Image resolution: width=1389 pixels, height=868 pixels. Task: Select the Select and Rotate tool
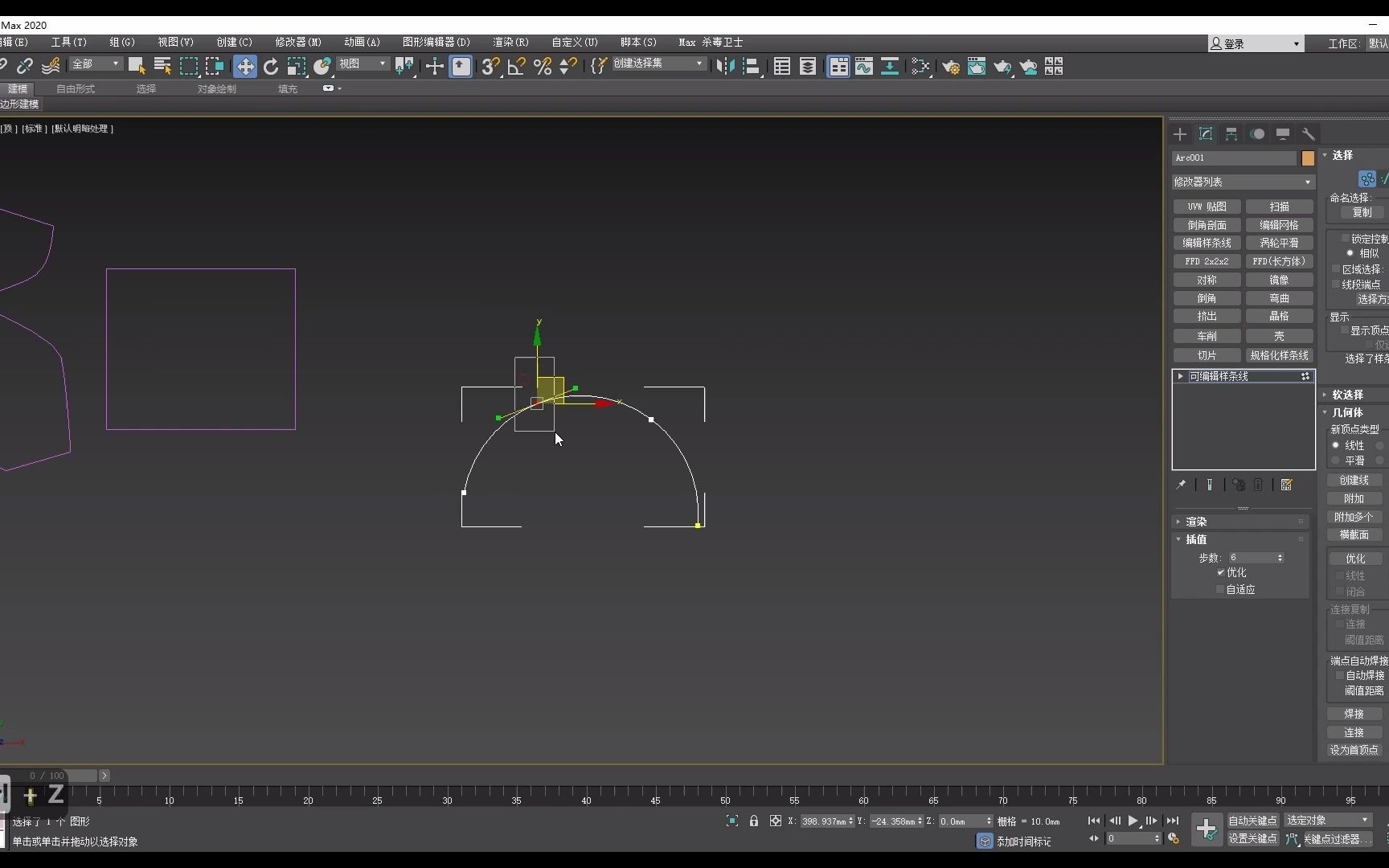(x=271, y=66)
